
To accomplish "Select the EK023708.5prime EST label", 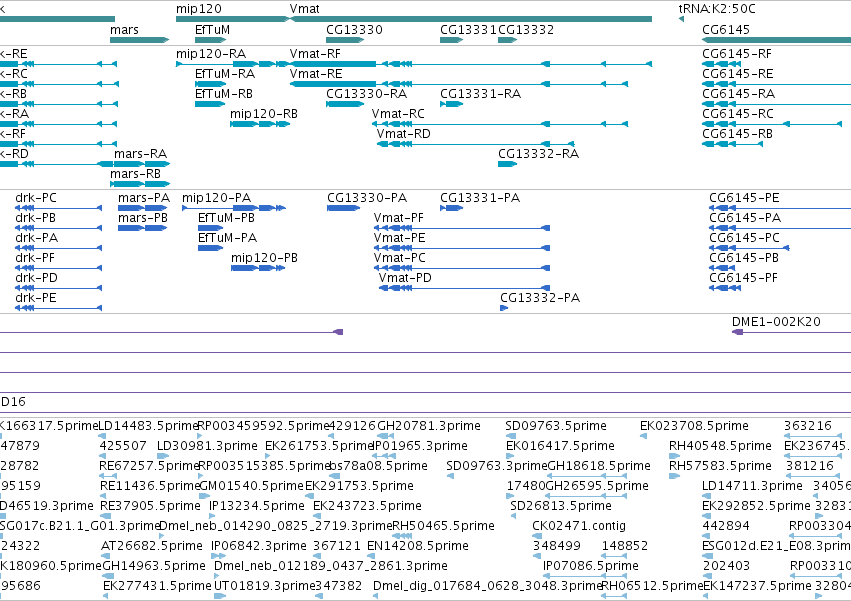I will click(x=694, y=426).
